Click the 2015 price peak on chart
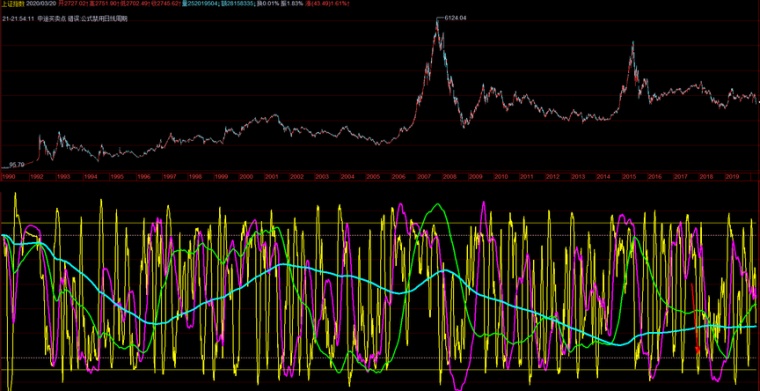This screenshot has width=760, height=391. pyautogui.click(x=633, y=44)
